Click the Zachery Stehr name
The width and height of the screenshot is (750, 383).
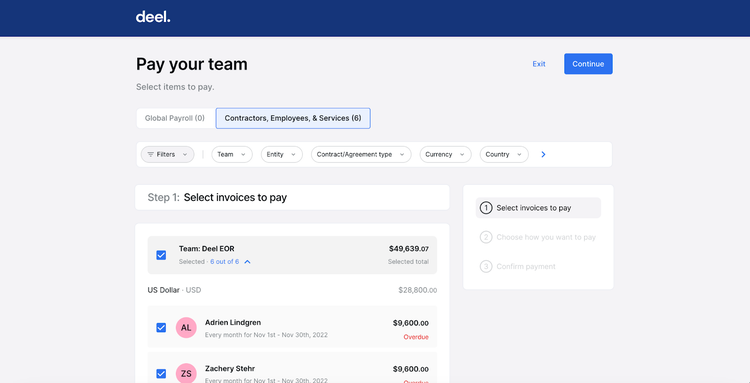click(230, 368)
